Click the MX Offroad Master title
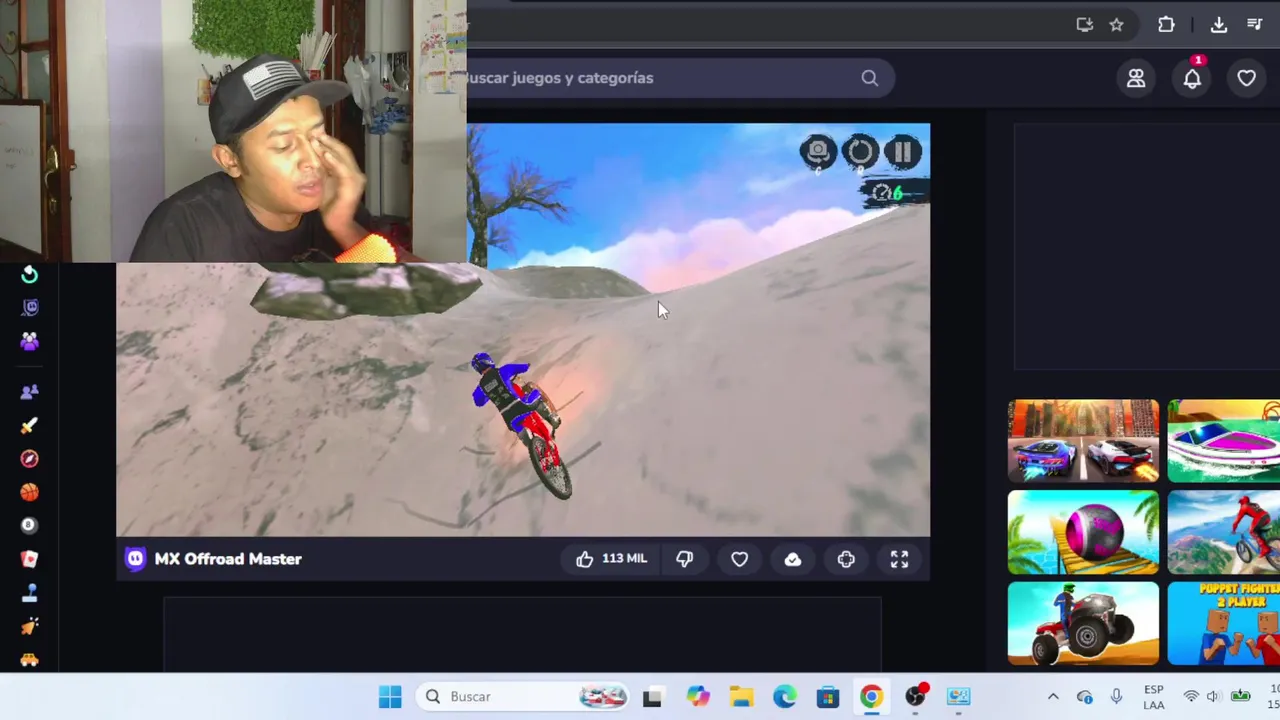This screenshot has height=720, width=1280. click(228, 559)
